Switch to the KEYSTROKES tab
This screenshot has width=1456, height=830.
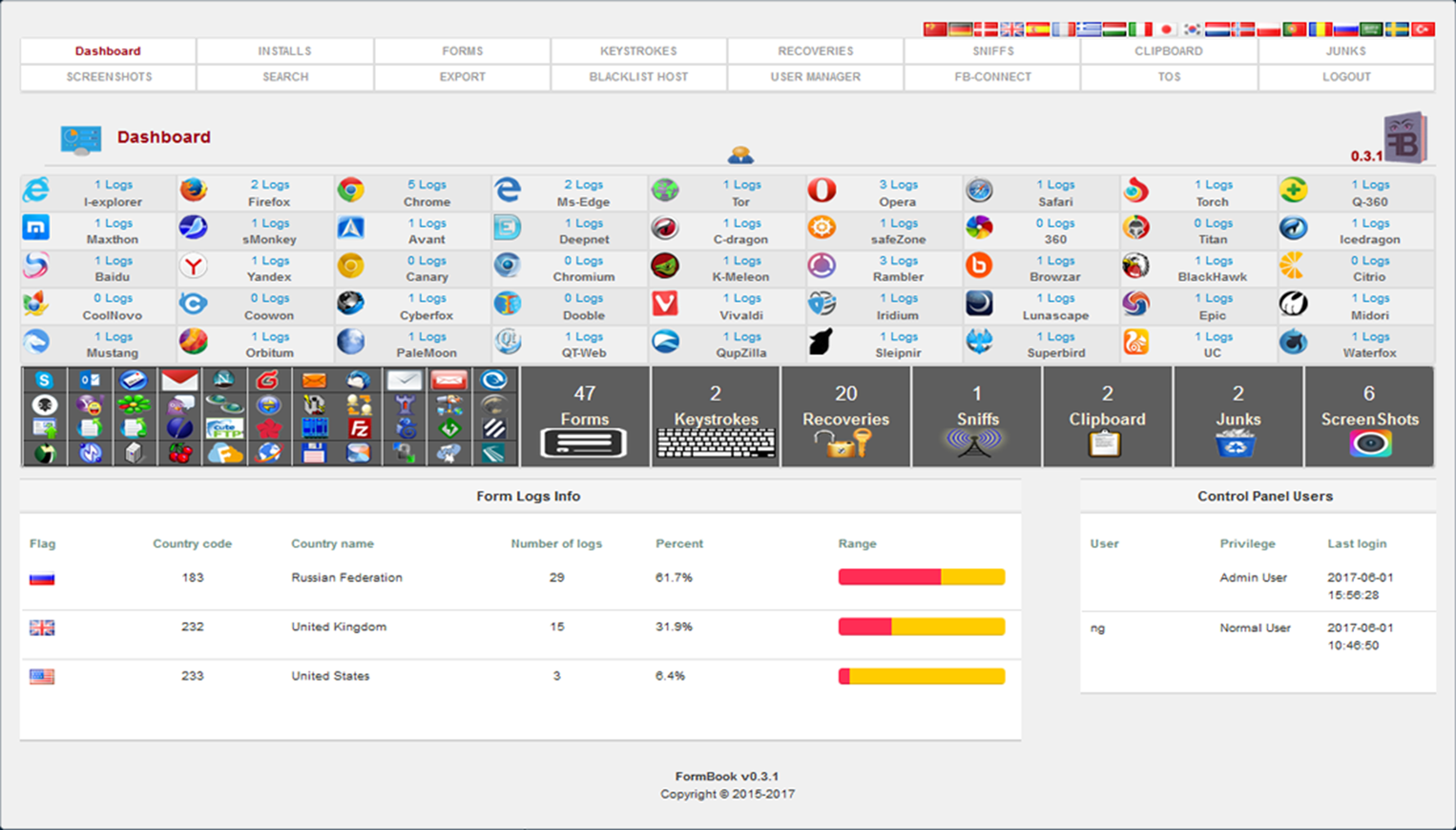tap(638, 51)
